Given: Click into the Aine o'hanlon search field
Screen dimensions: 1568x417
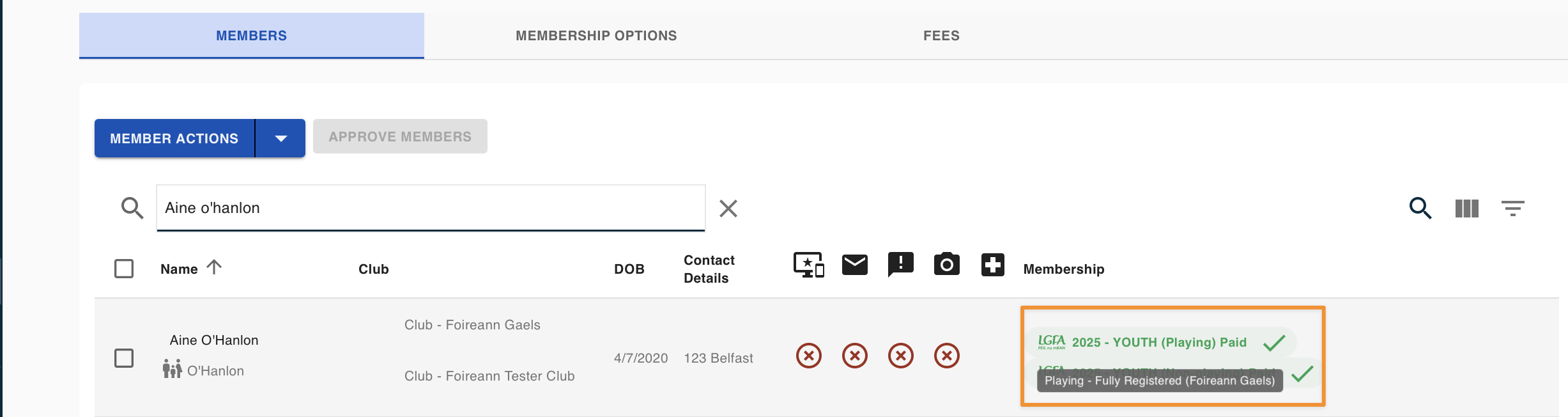Looking at the screenshot, I should pos(431,208).
